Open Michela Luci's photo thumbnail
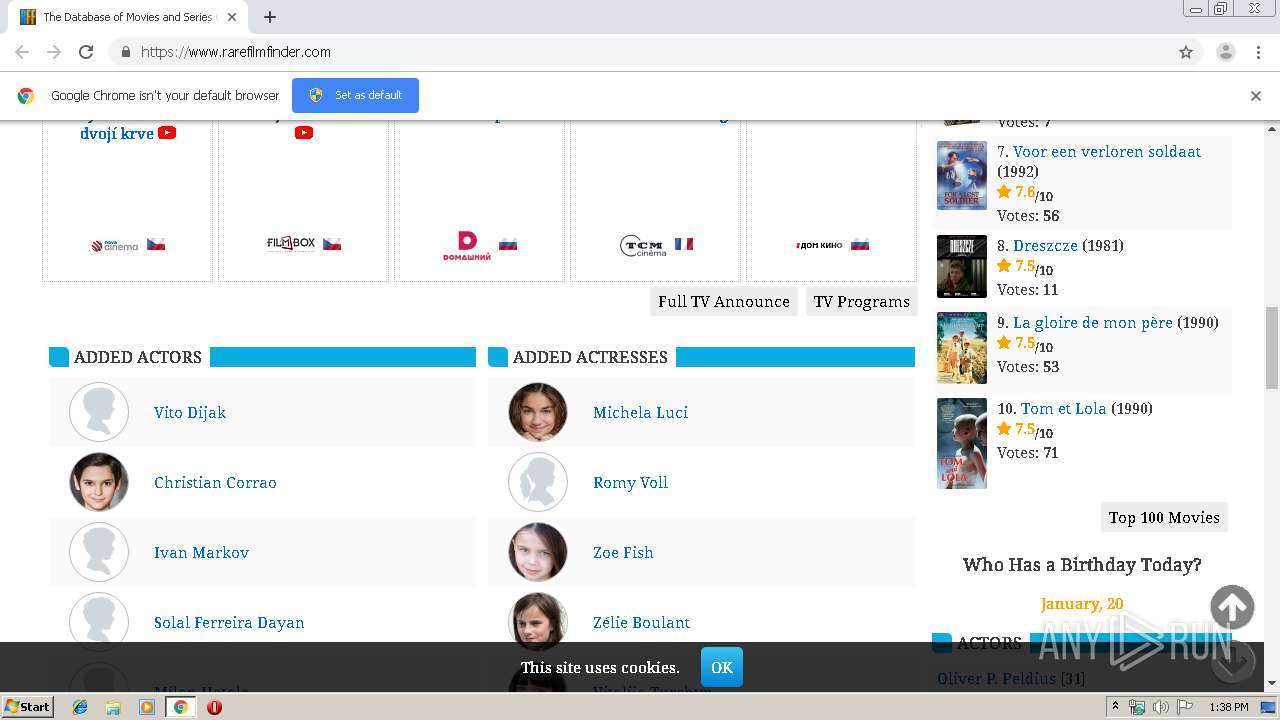 click(x=538, y=412)
